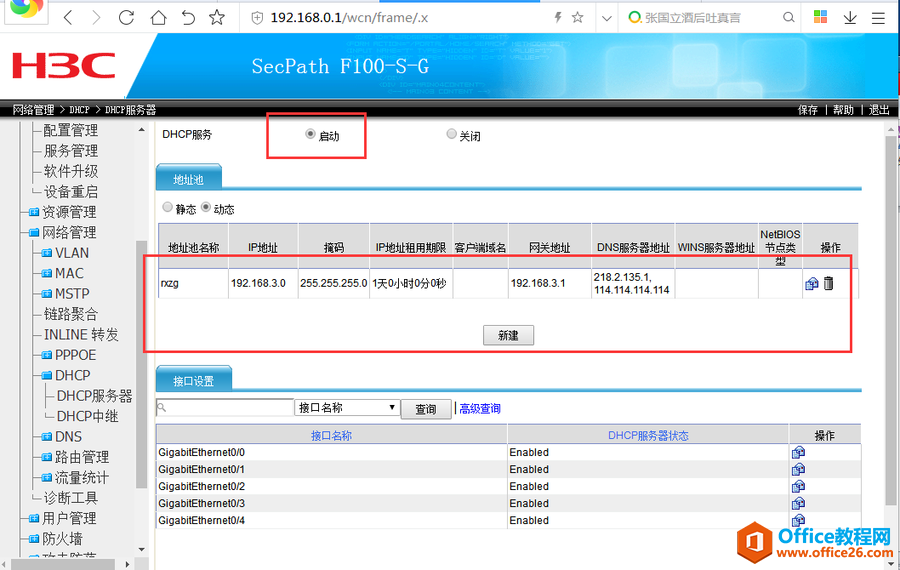
Task: Open 软件升级 in the sidebar
Action: pos(71,171)
